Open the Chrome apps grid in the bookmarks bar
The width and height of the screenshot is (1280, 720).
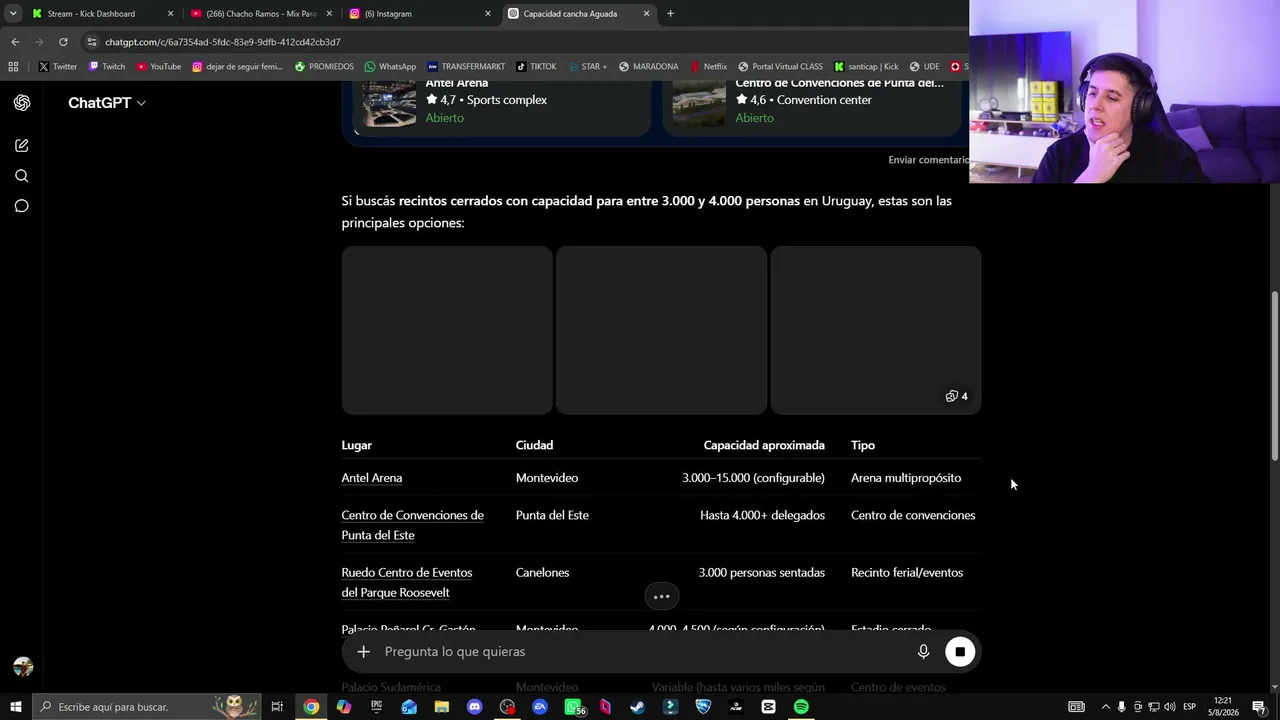point(13,67)
